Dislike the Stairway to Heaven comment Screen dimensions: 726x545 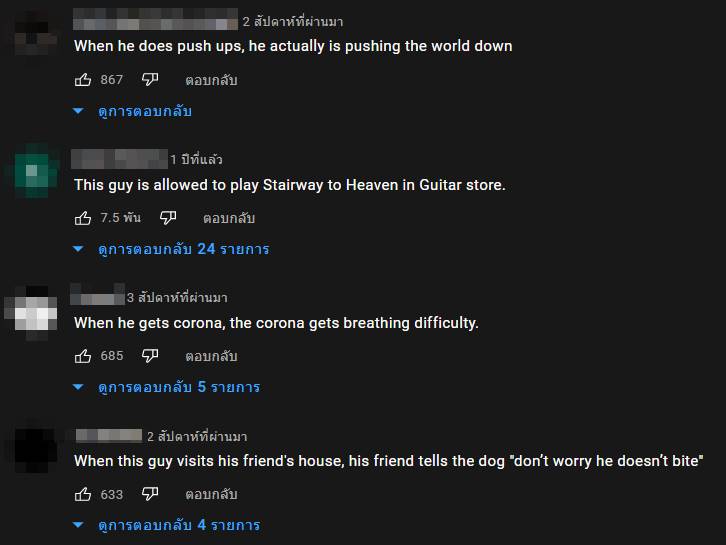point(168,217)
